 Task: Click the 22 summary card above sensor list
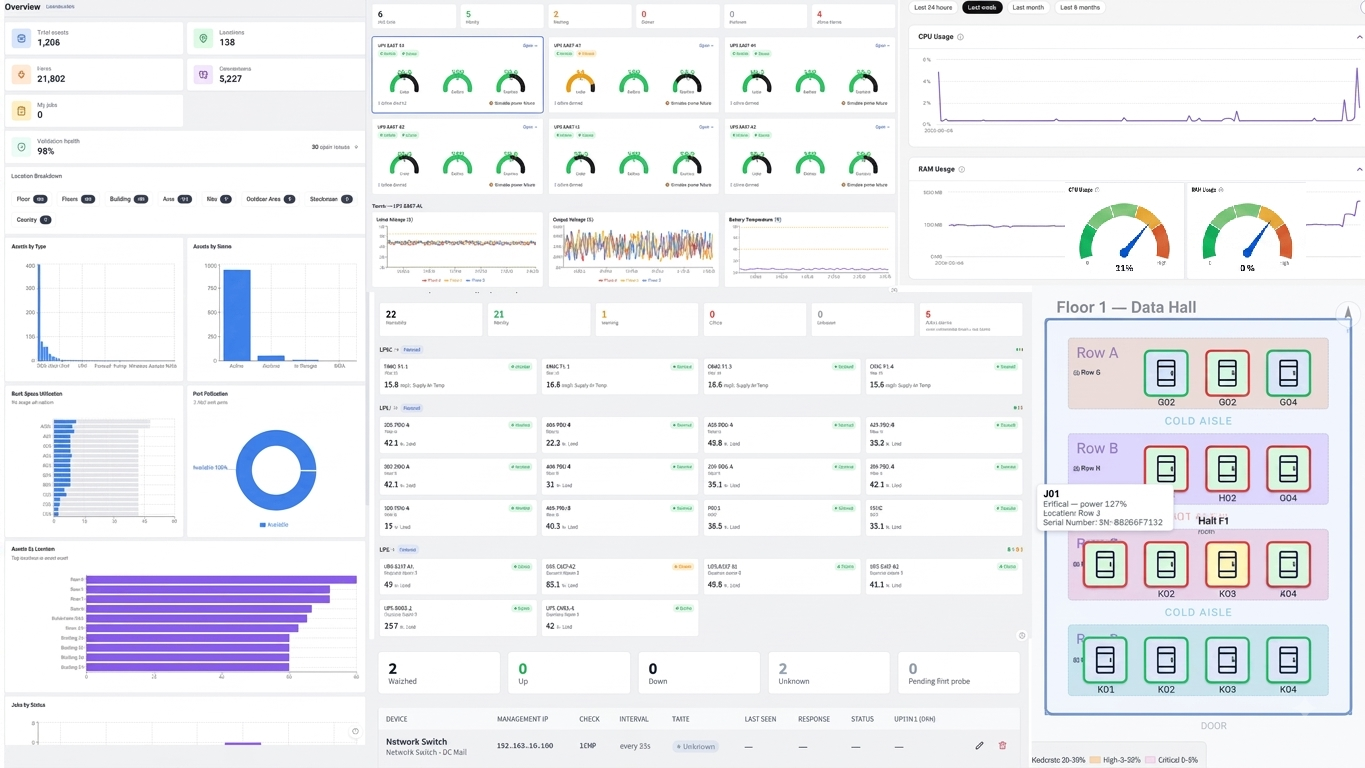coord(432,319)
